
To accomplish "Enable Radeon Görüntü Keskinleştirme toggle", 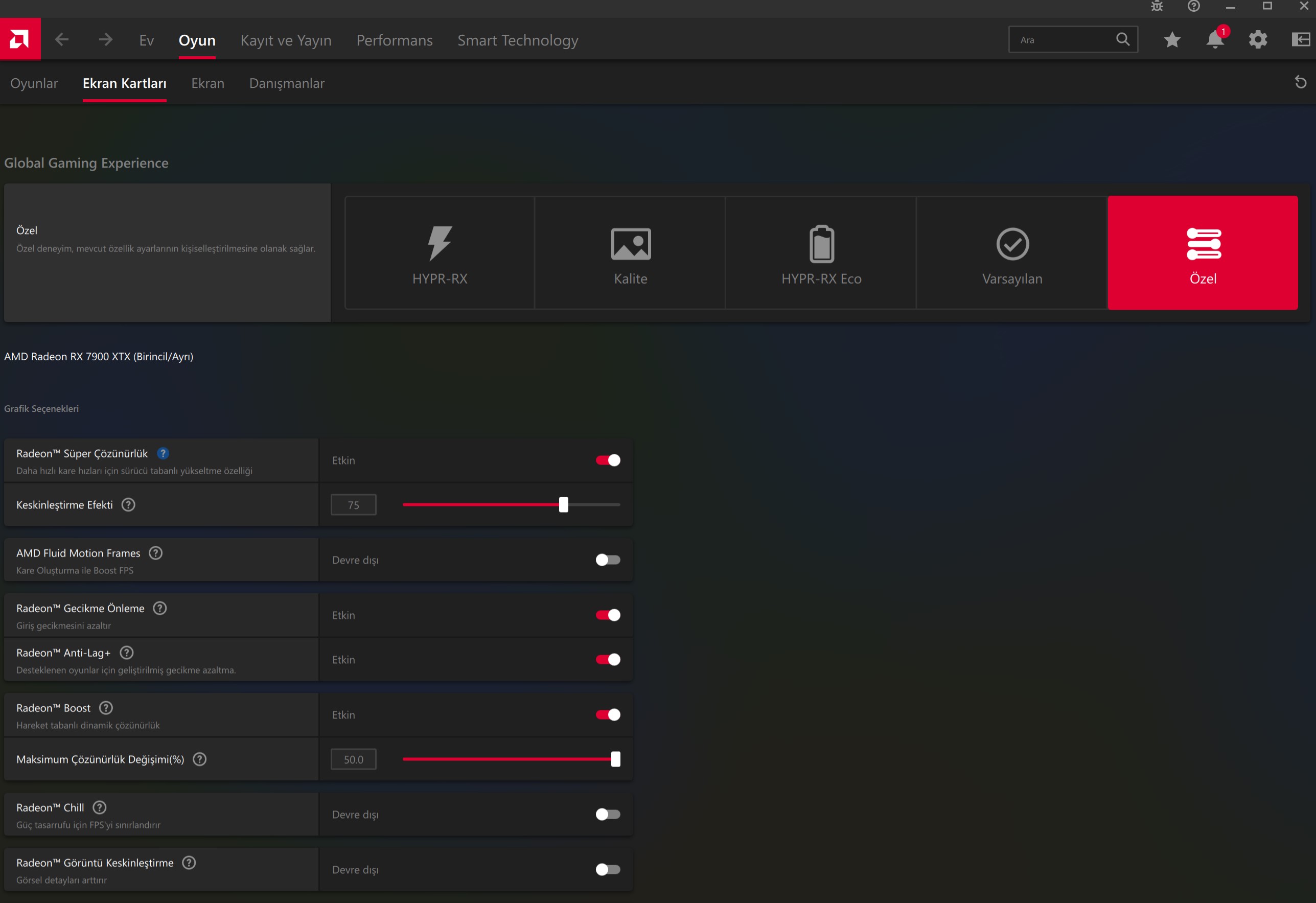I will coord(608,870).
